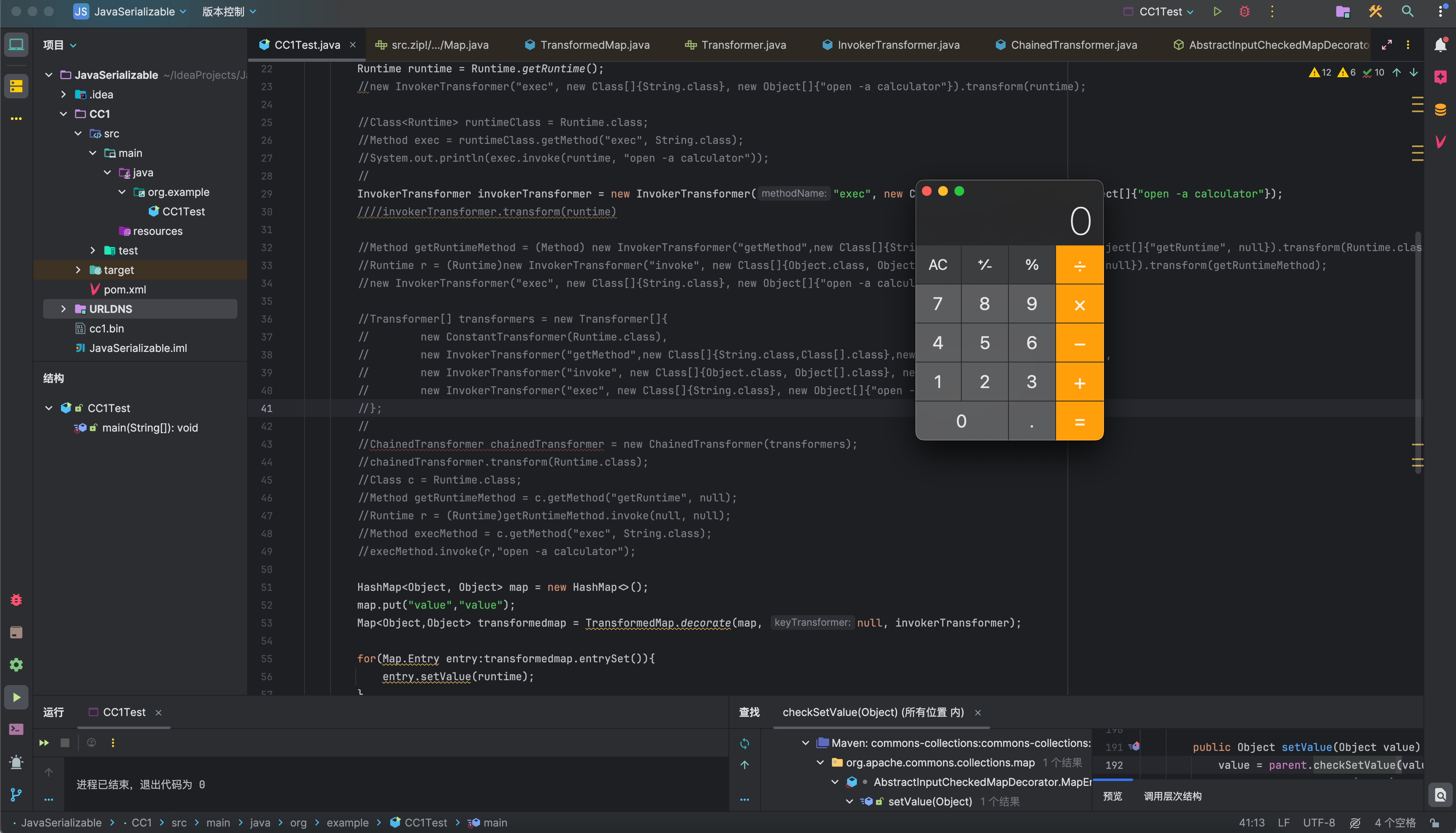Switch to InvokerTransformer.java tab
Image resolution: width=1456 pixels, height=833 pixels.
(891, 45)
